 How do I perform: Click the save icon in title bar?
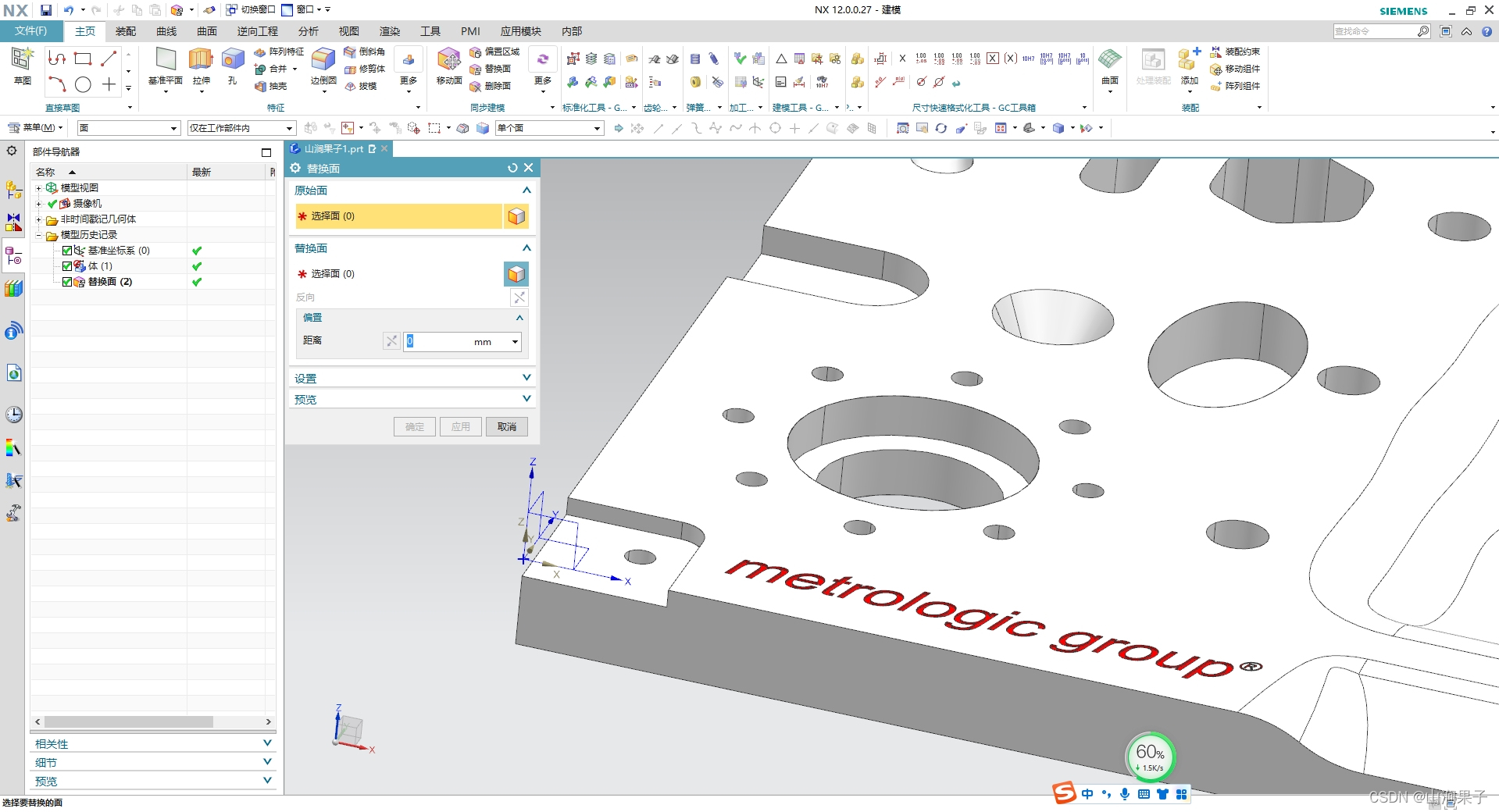[46, 10]
